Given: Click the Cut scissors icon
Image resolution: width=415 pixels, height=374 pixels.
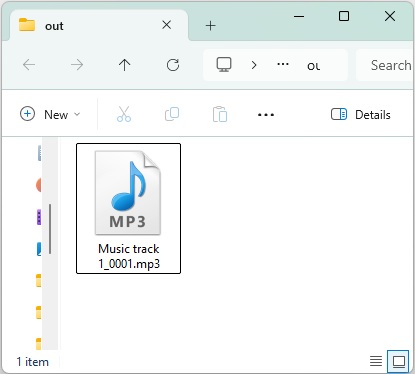Looking at the screenshot, I should click(124, 114).
